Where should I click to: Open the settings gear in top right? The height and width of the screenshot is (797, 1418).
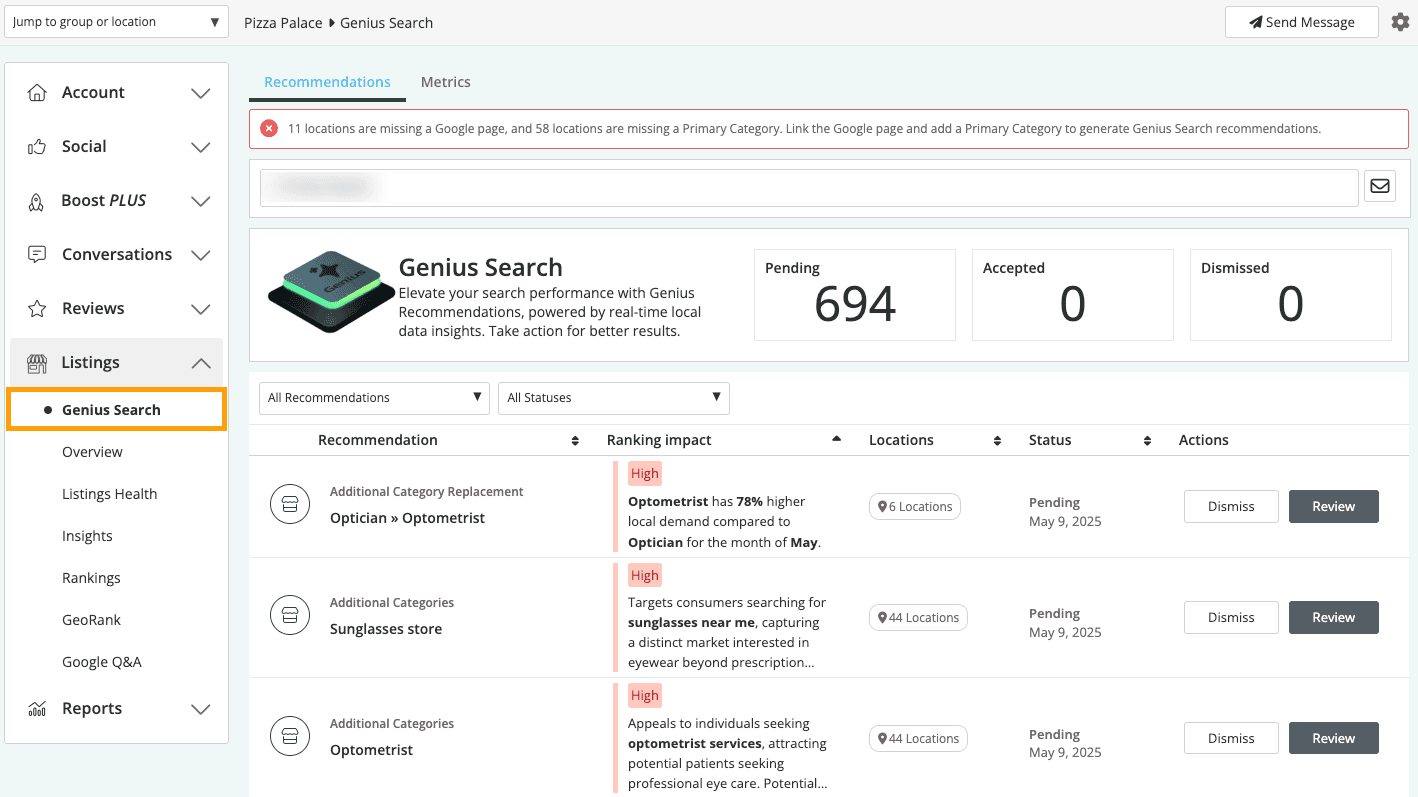pos(1400,21)
